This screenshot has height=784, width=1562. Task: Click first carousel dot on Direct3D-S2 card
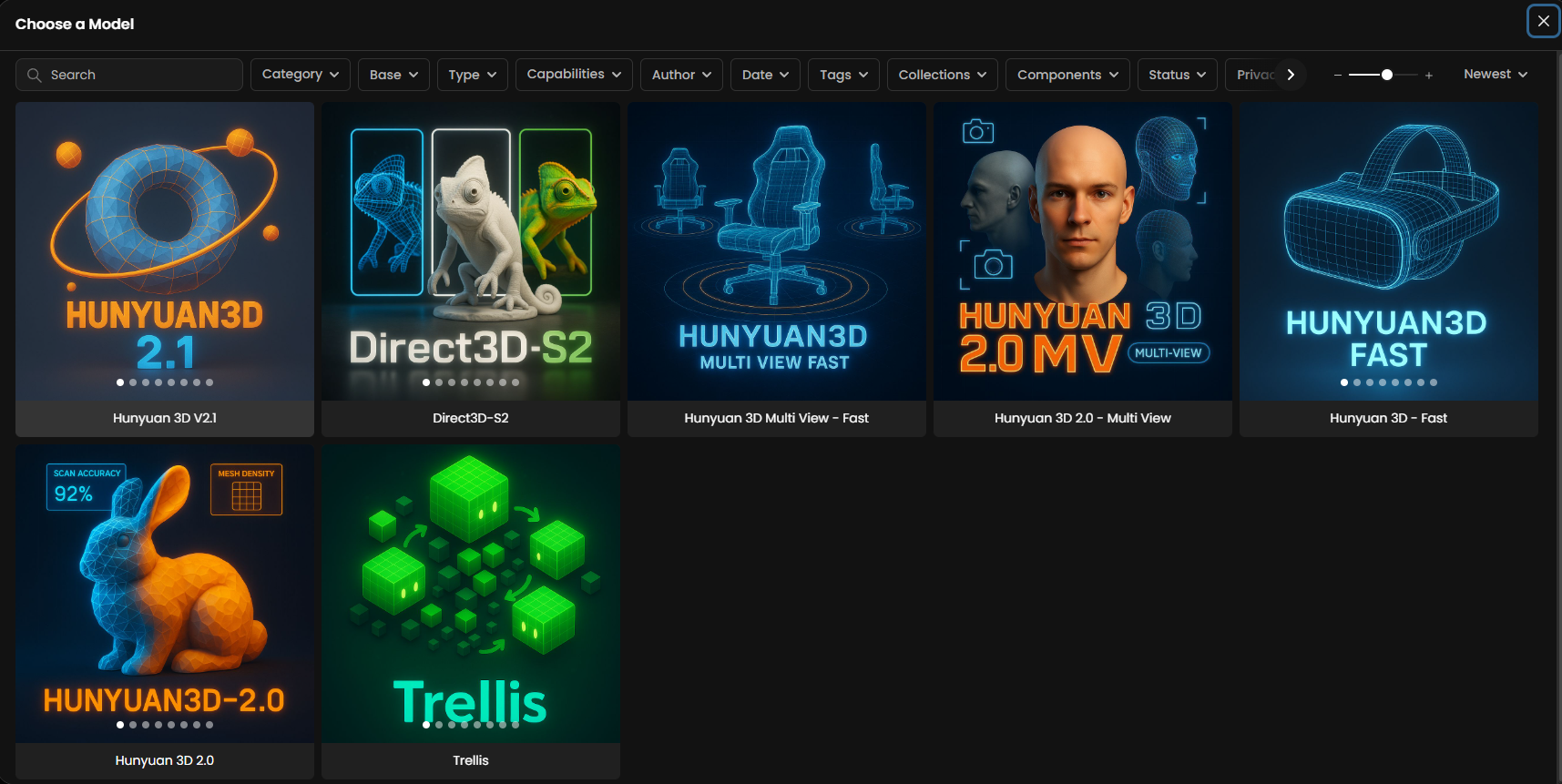click(426, 382)
